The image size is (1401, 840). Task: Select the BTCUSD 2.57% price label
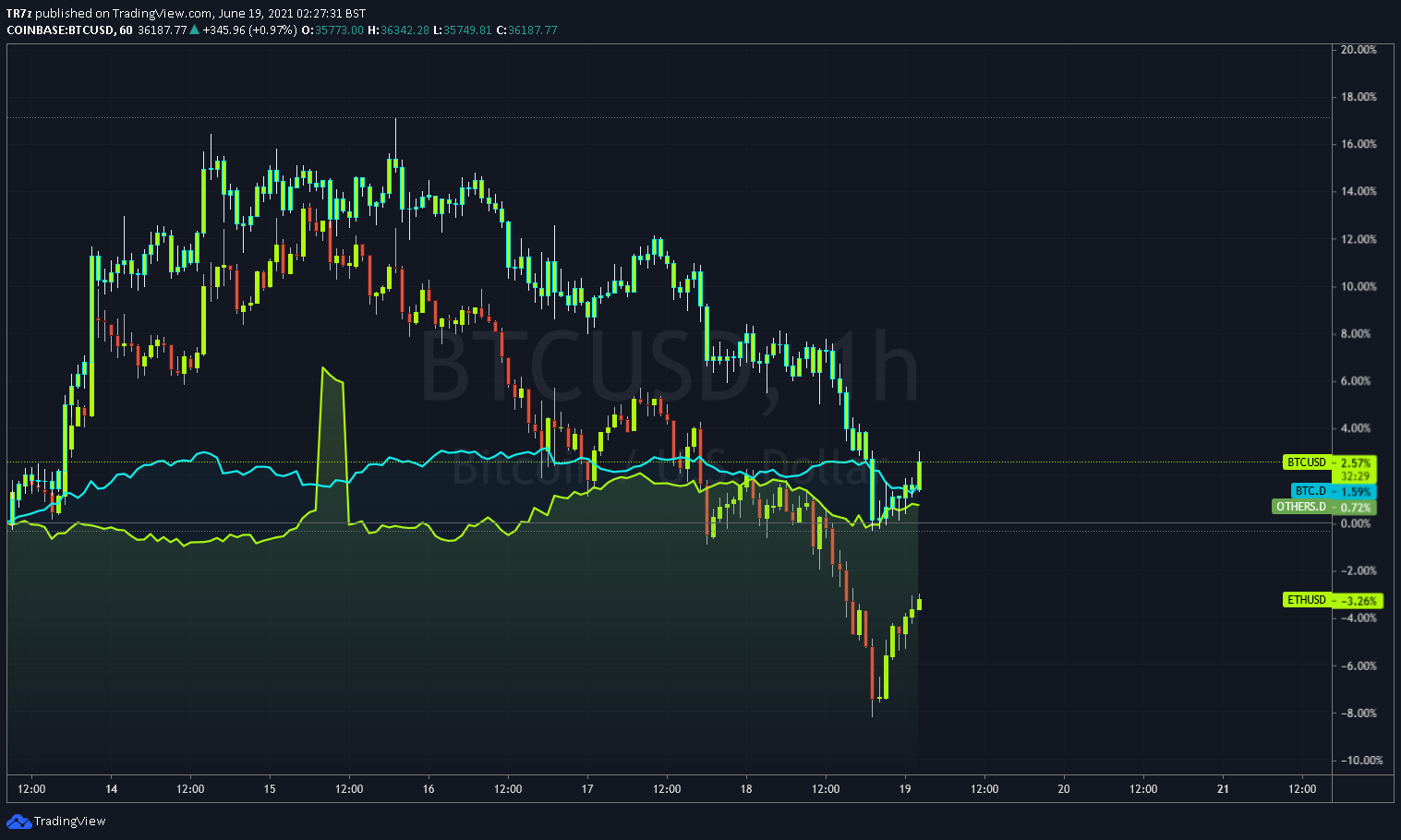(1329, 462)
